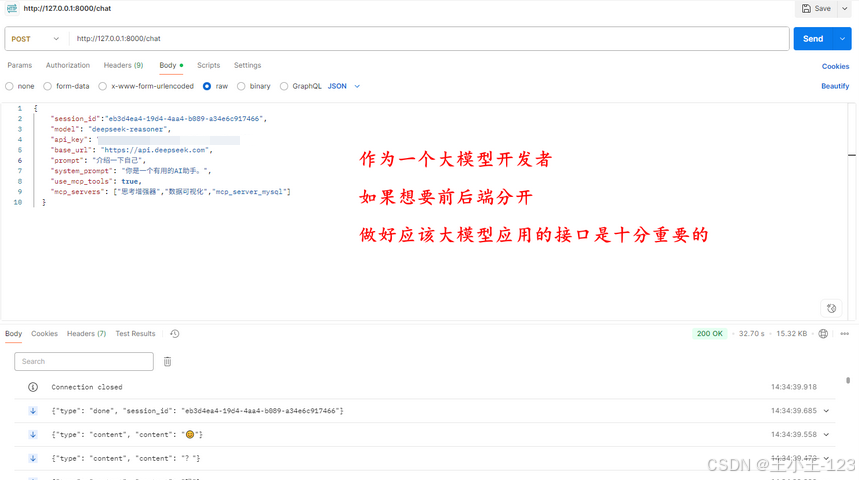Open the POST method dropdown
The image size is (859, 480).
pyautogui.click(x=35, y=39)
